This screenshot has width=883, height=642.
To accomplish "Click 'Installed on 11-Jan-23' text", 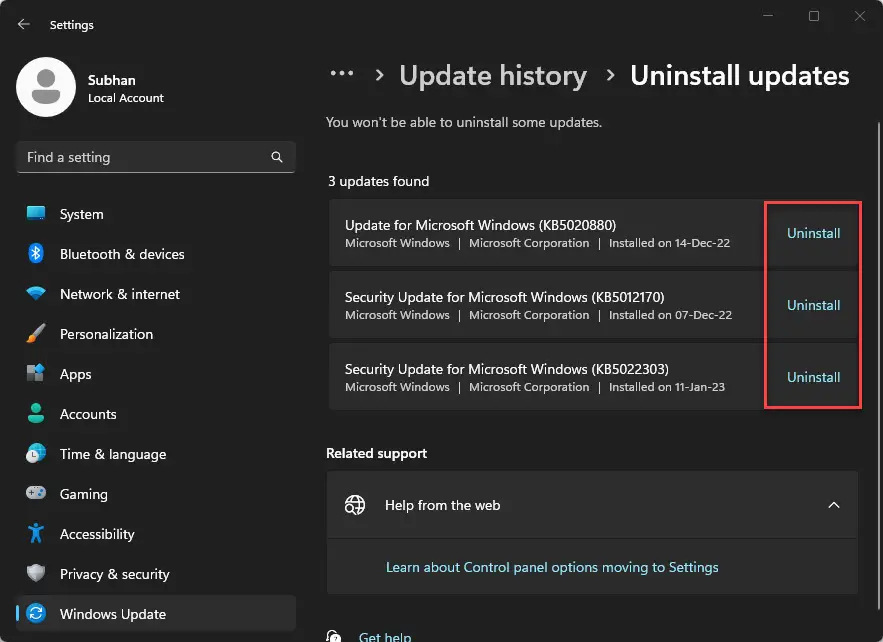I will pos(667,387).
